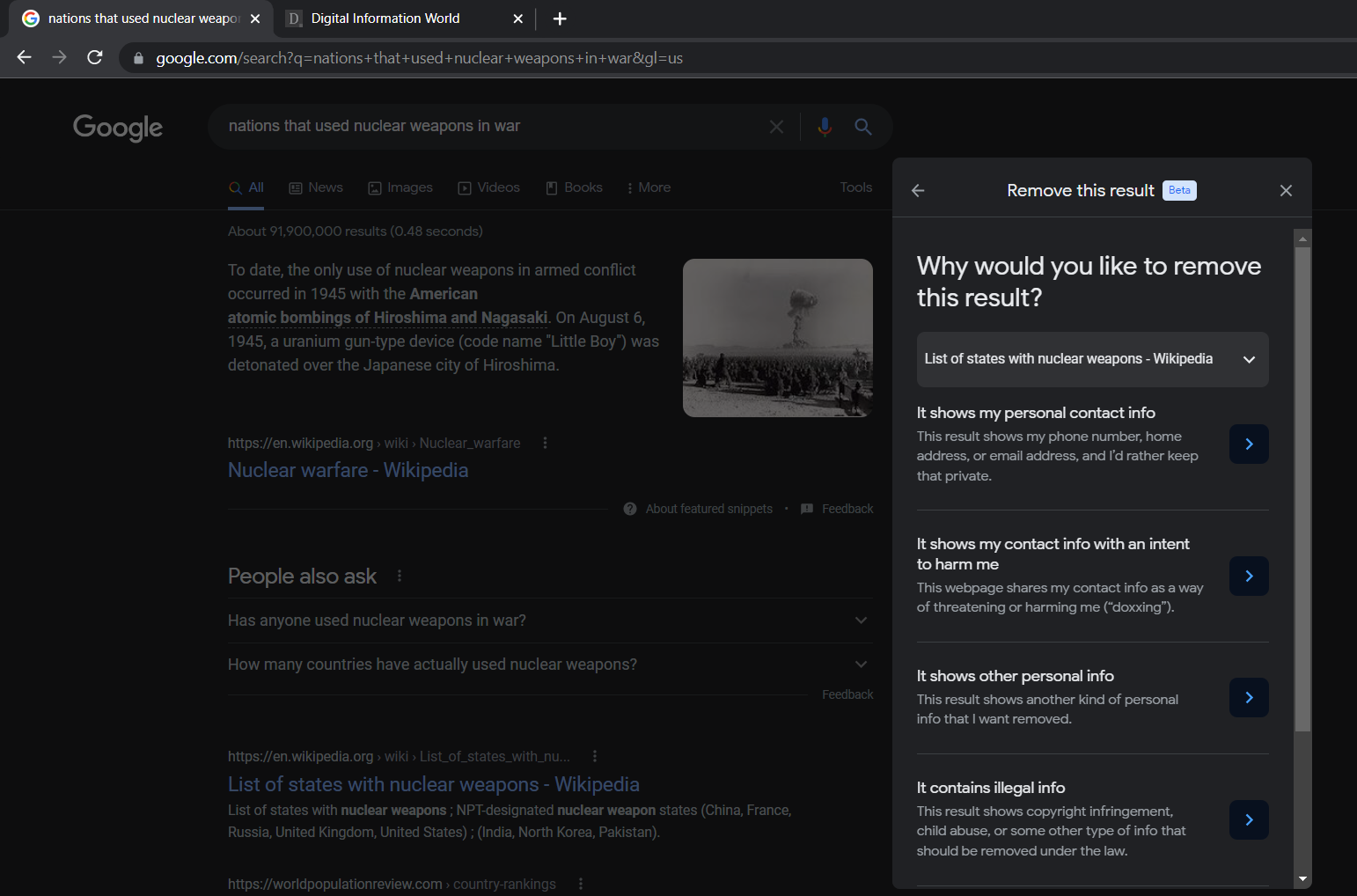
Task: Click the browser back arrow
Action: pyautogui.click(x=24, y=57)
